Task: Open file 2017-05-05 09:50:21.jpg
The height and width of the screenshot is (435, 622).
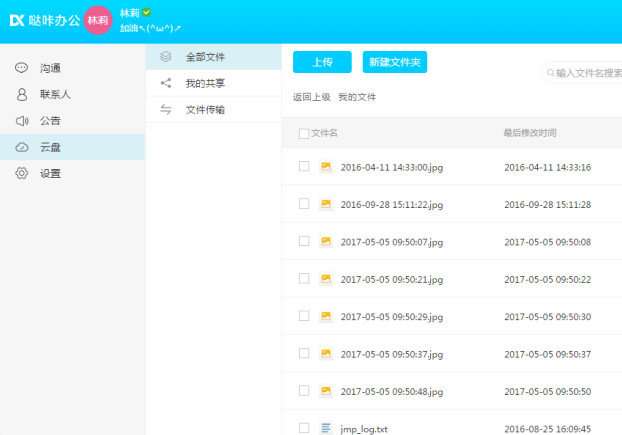Action: click(392, 279)
